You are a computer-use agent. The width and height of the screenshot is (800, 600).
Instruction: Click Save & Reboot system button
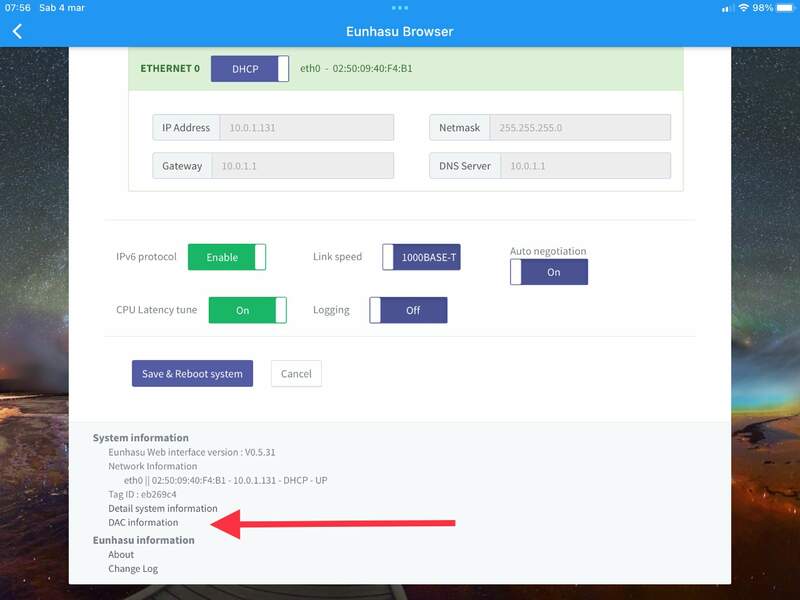(192, 373)
